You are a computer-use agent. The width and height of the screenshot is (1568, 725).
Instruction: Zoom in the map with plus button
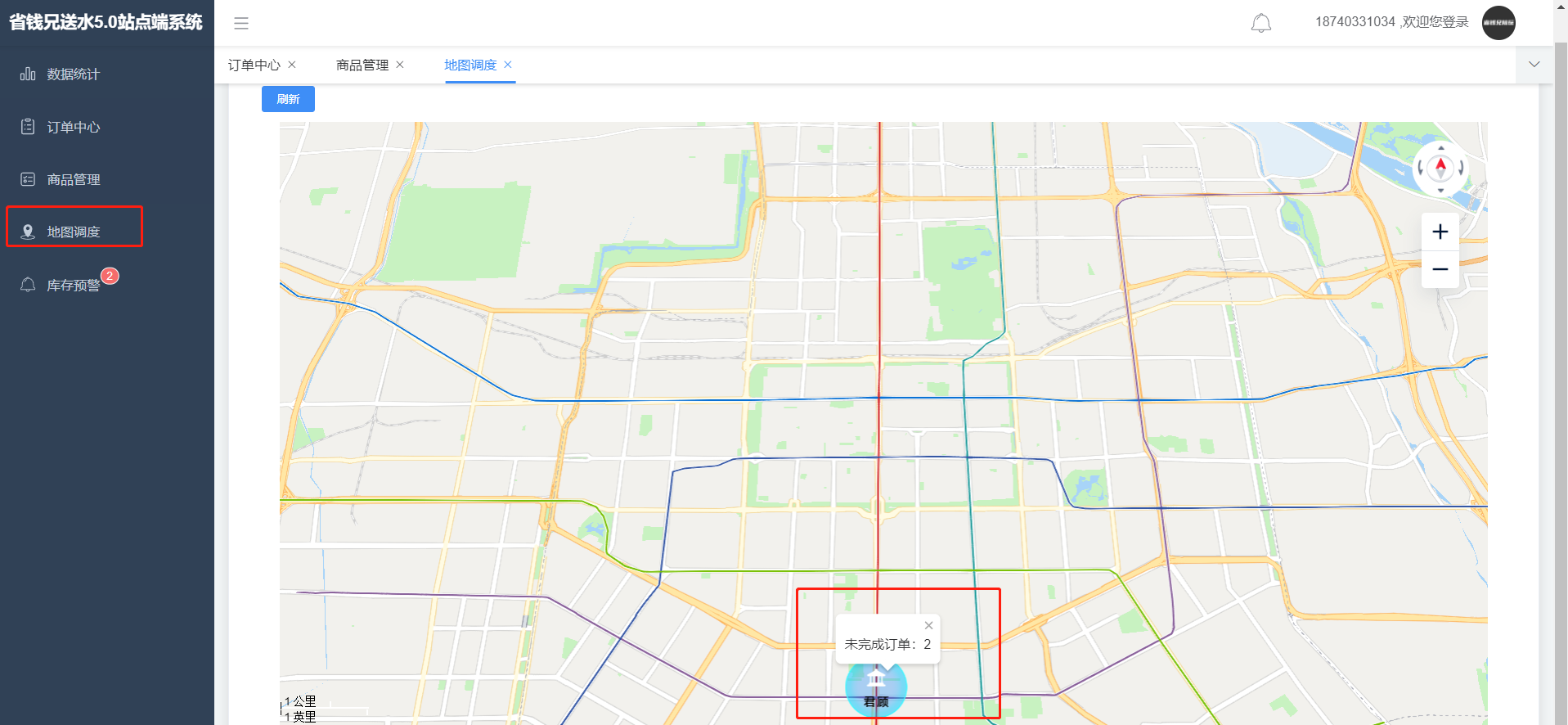[x=1440, y=232]
